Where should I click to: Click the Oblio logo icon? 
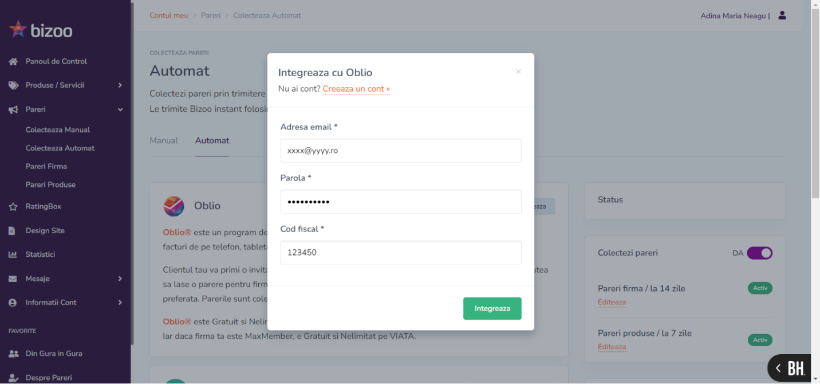[174, 206]
